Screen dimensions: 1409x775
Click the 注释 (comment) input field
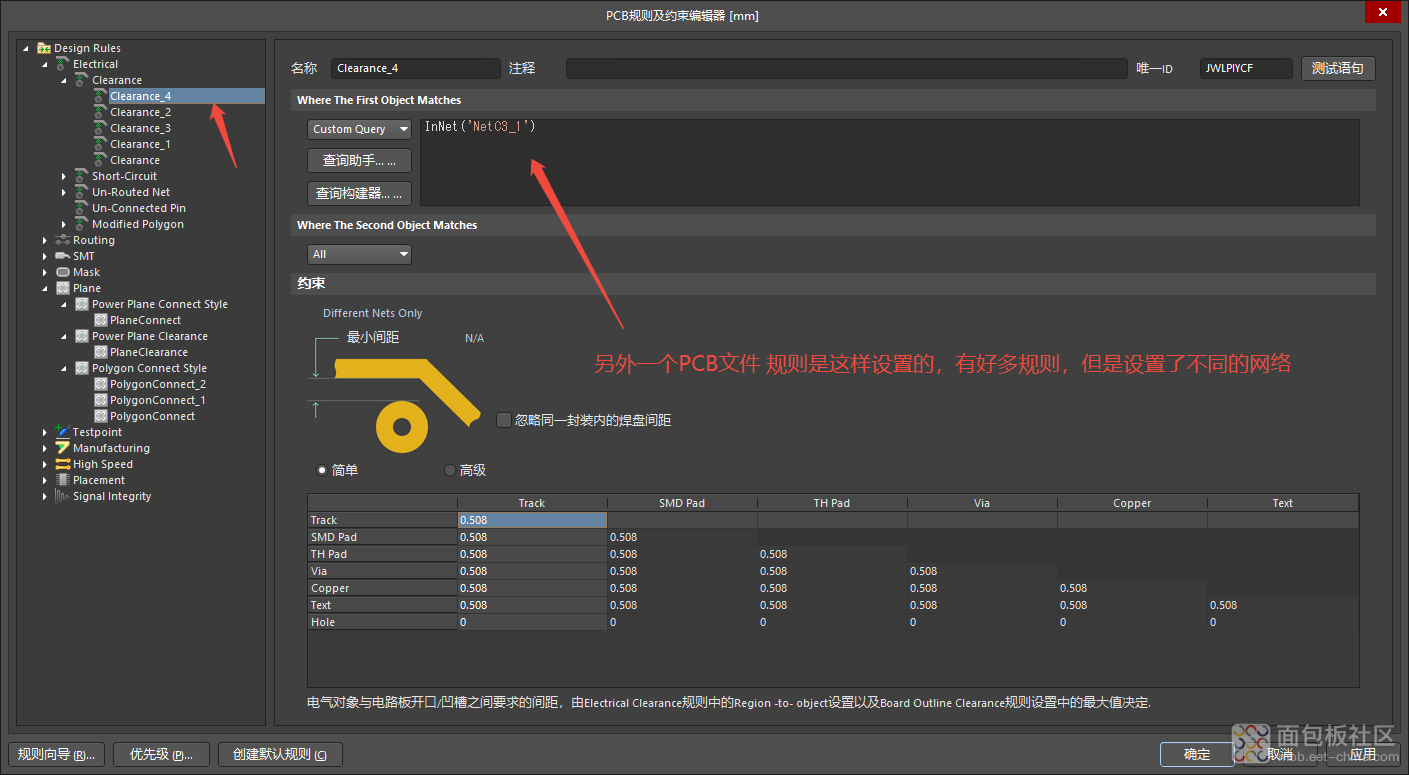(x=846, y=68)
